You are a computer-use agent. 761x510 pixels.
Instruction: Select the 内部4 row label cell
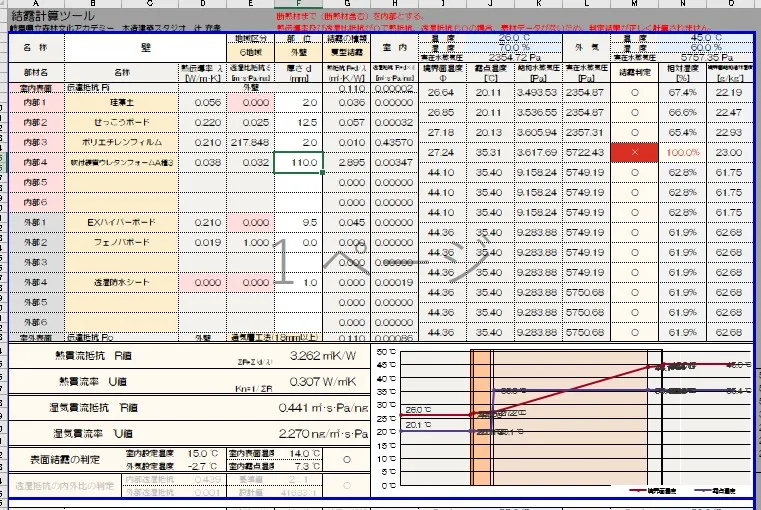click(35, 161)
